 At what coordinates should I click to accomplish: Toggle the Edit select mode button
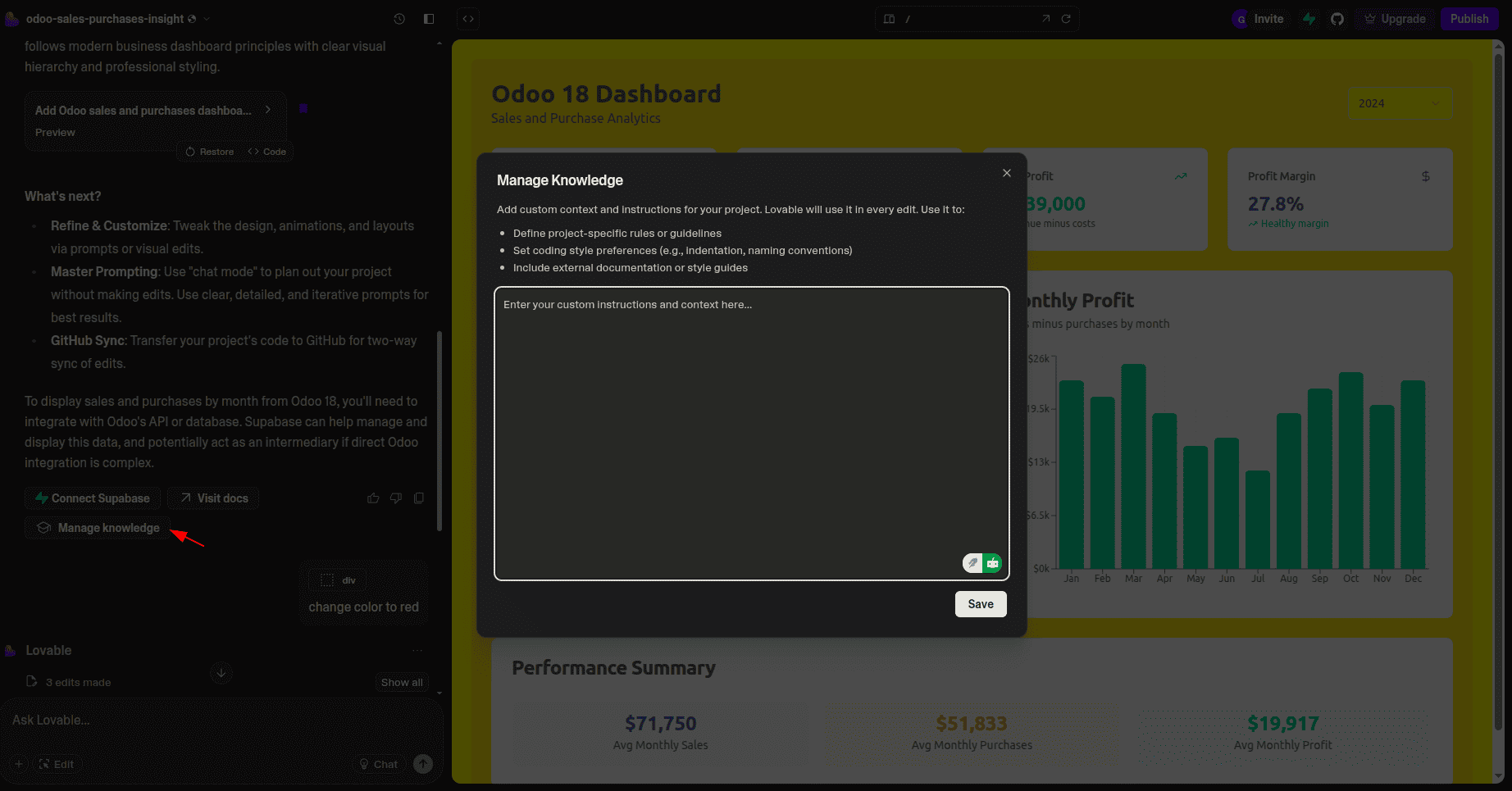tap(57, 764)
